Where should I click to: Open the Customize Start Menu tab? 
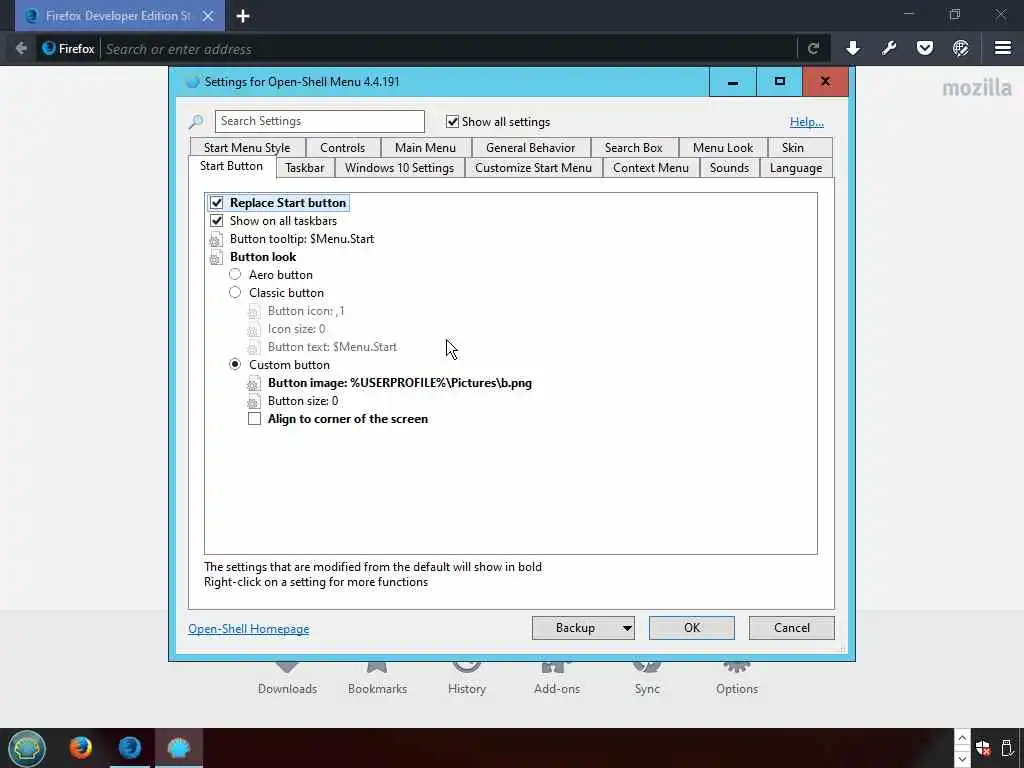[534, 168]
